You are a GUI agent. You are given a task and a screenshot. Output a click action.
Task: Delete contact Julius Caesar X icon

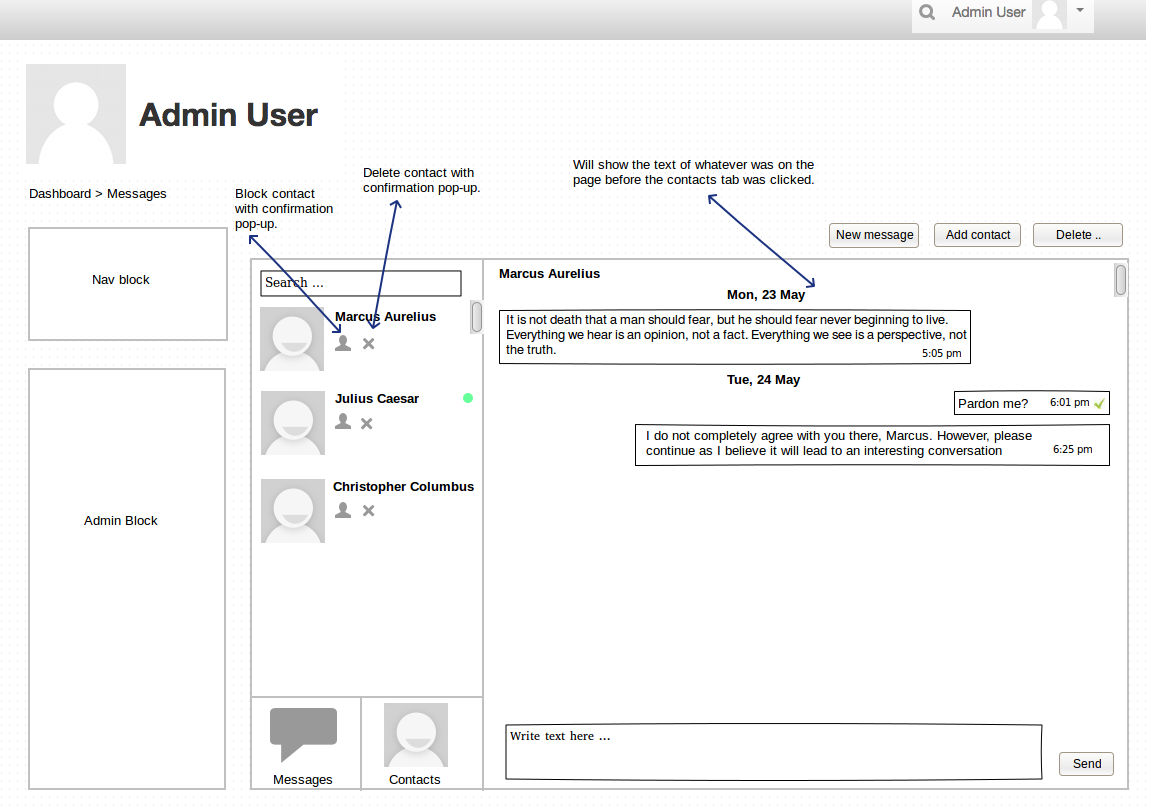(x=367, y=423)
